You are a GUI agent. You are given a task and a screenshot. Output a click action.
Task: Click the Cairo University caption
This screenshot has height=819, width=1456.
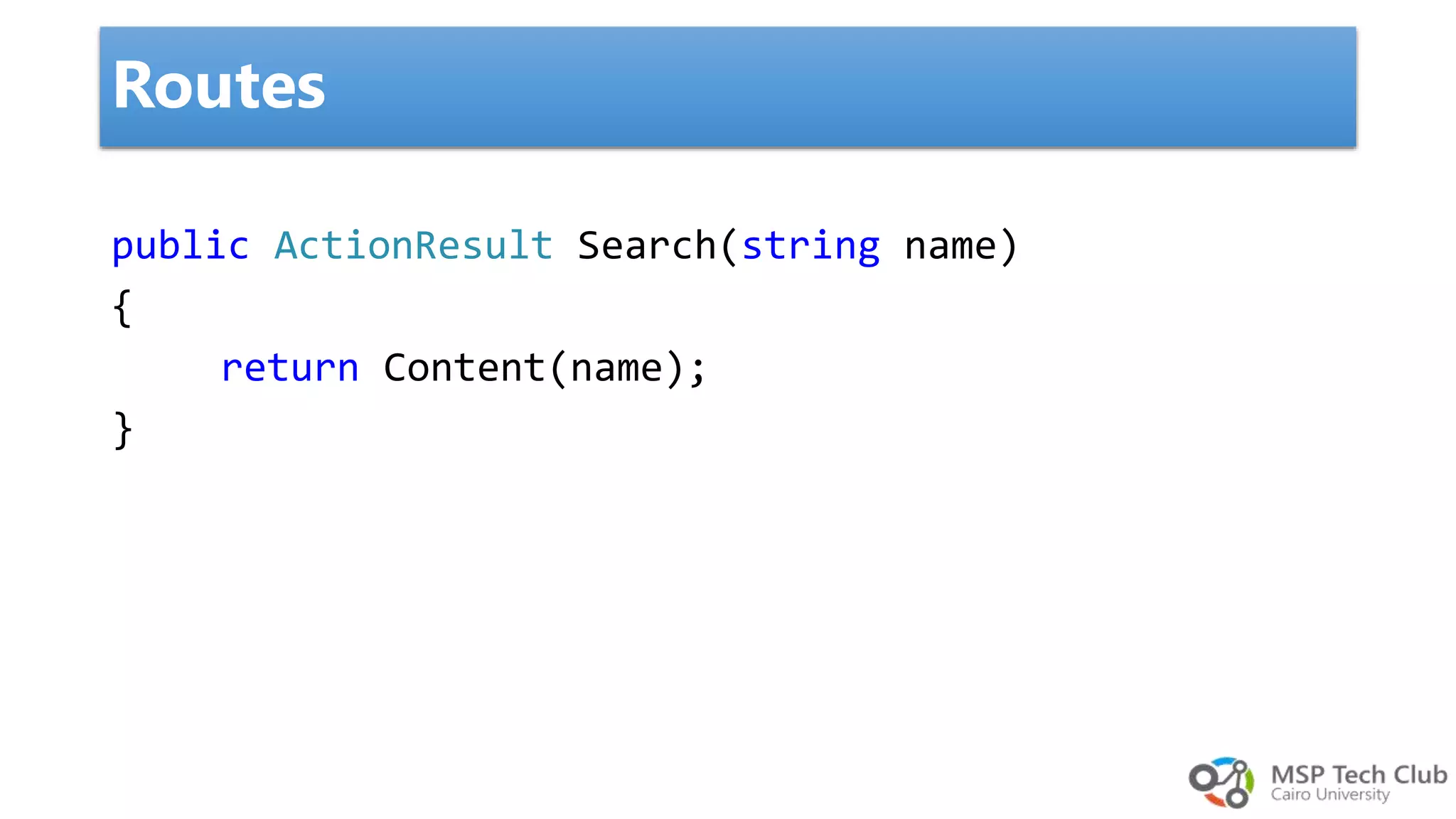tap(1329, 795)
